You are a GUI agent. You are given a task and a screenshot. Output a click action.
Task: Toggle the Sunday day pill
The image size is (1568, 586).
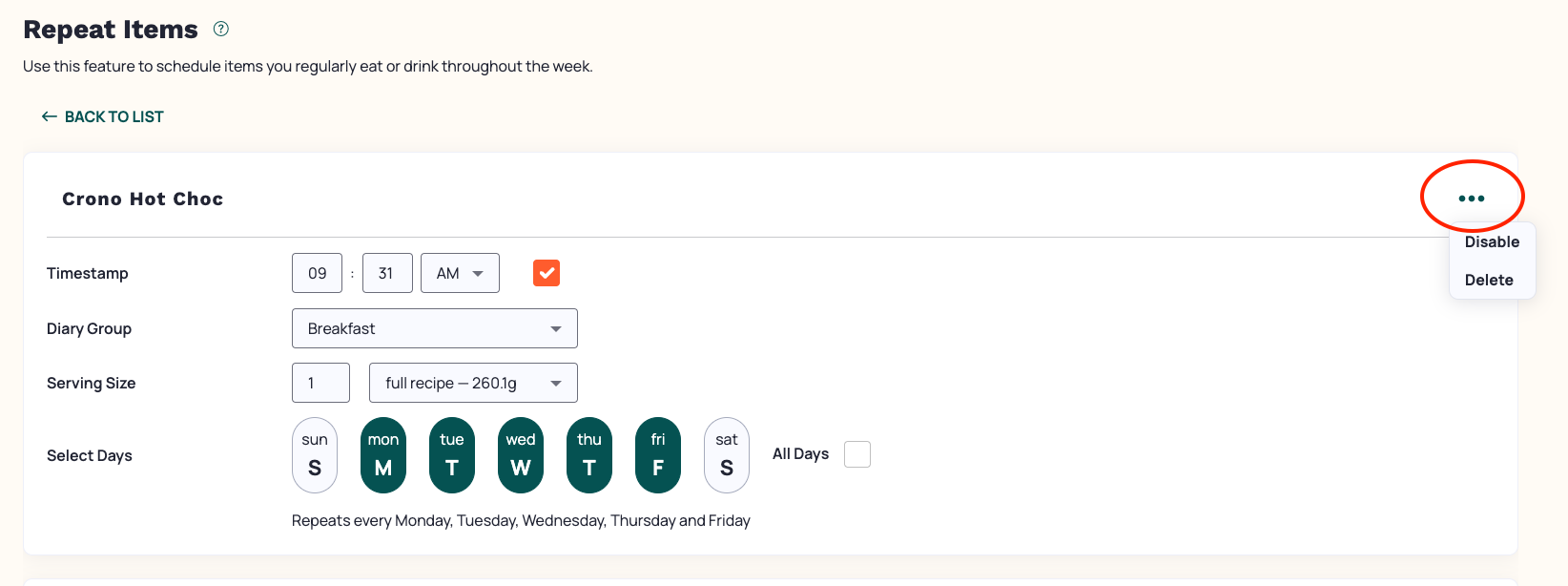coord(315,455)
